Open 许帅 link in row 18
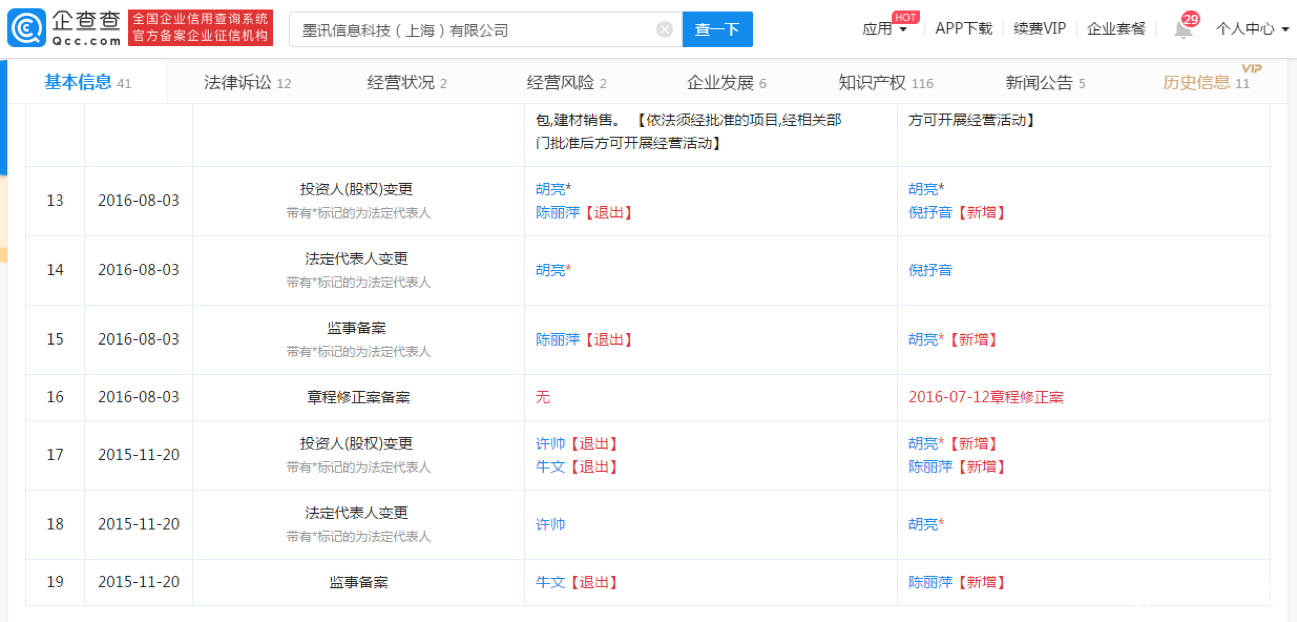The image size is (1297, 622). (x=551, y=524)
